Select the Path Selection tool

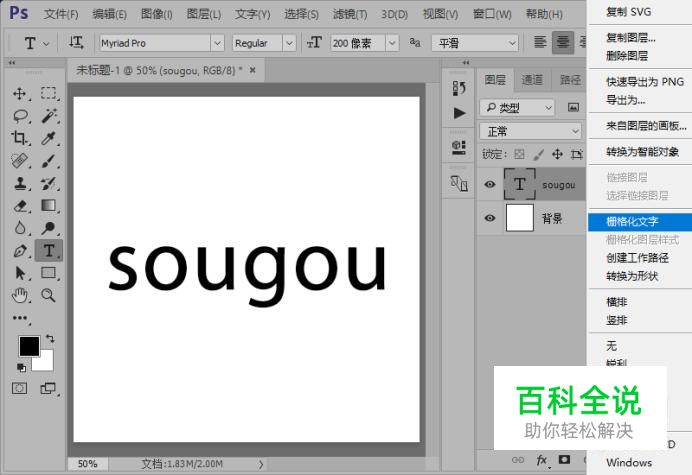pyautogui.click(x=20, y=273)
